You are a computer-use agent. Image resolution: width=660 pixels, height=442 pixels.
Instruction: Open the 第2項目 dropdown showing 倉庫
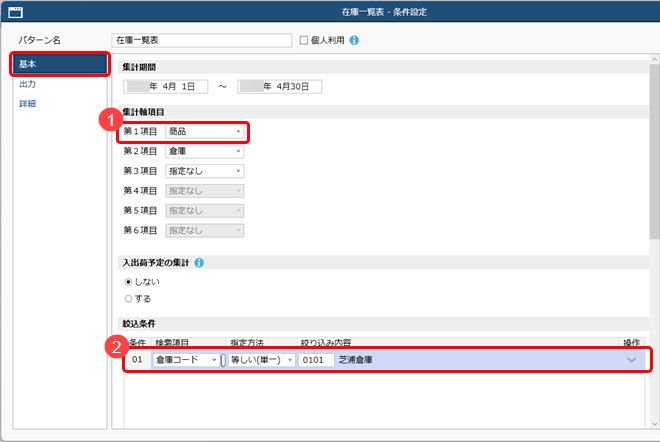(205, 152)
